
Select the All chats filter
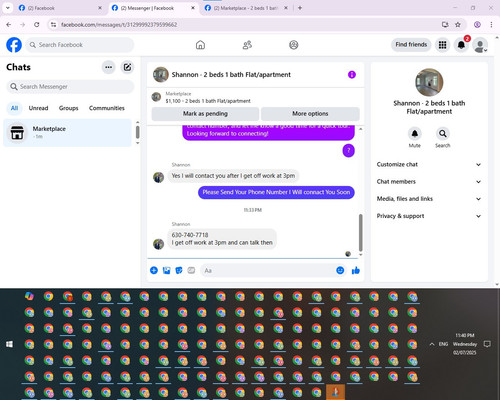pyautogui.click(x=14, y=108)
